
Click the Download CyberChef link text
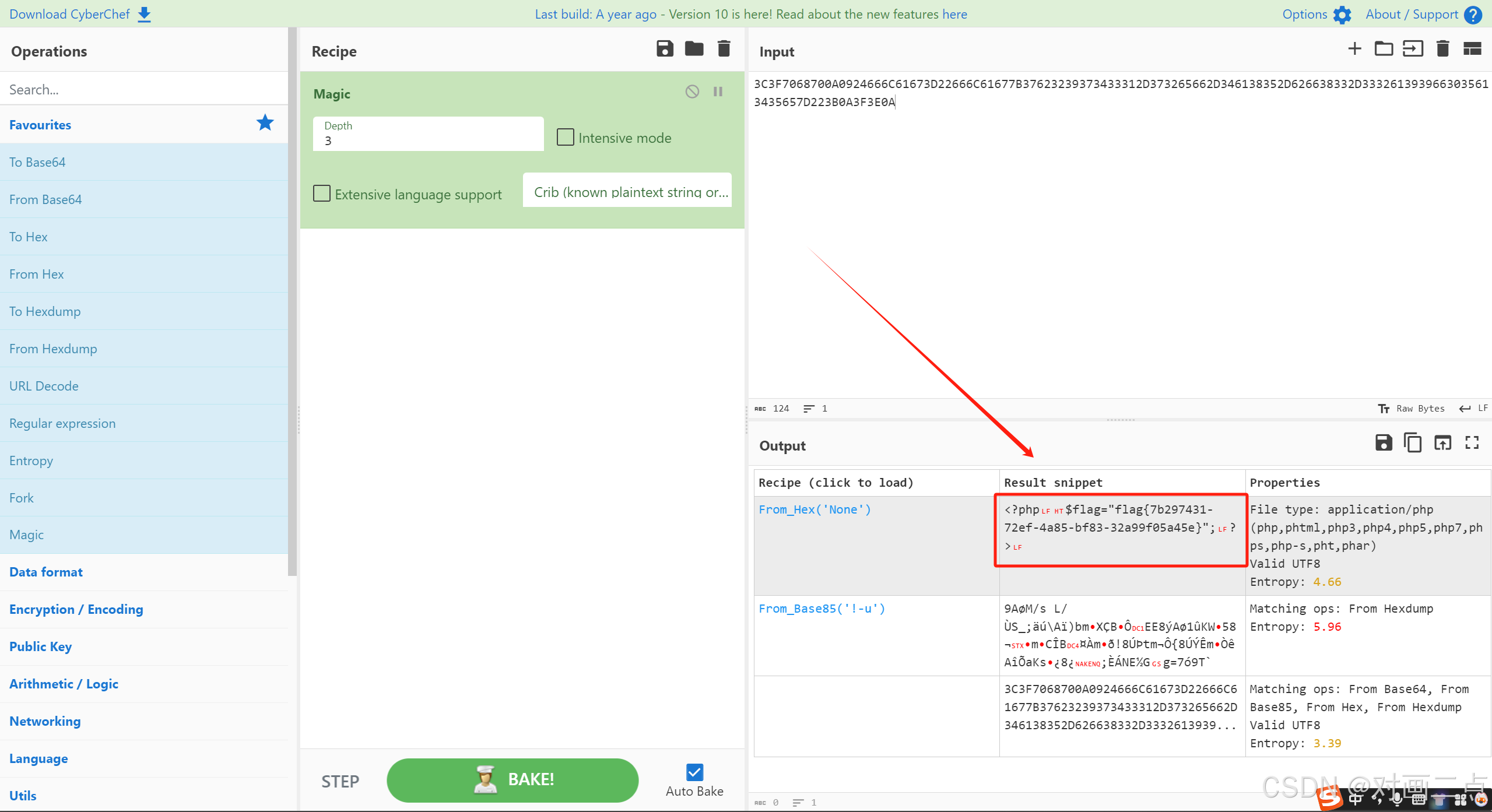69,14
